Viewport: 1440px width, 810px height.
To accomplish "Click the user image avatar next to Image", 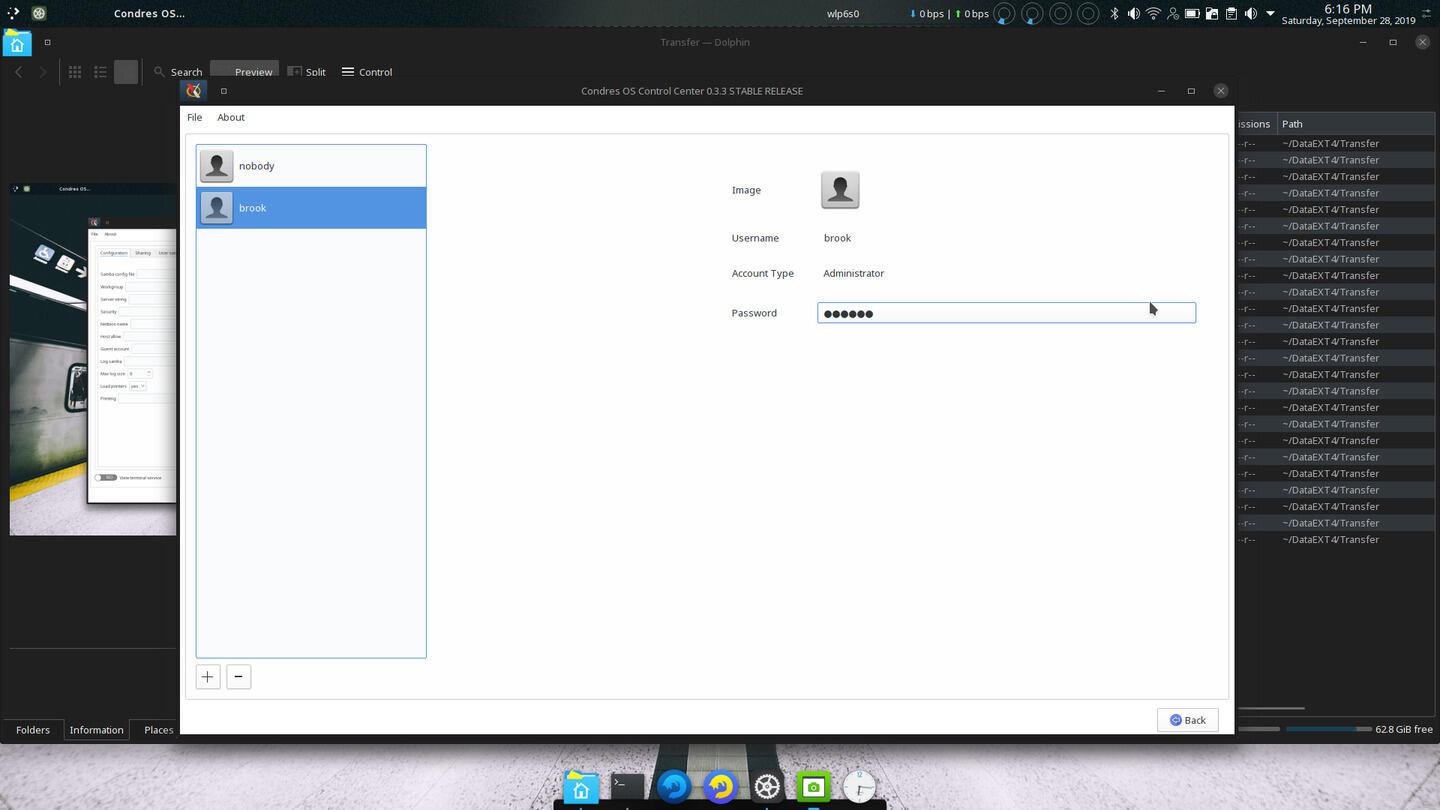I will (840, 189).
